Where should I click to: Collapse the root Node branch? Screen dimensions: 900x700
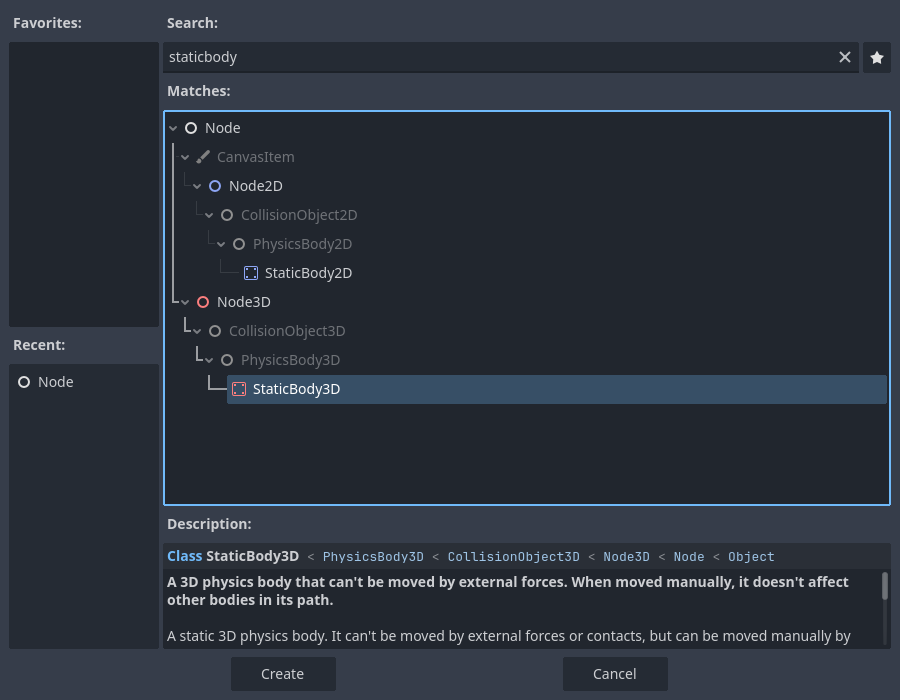pos(172,127)
